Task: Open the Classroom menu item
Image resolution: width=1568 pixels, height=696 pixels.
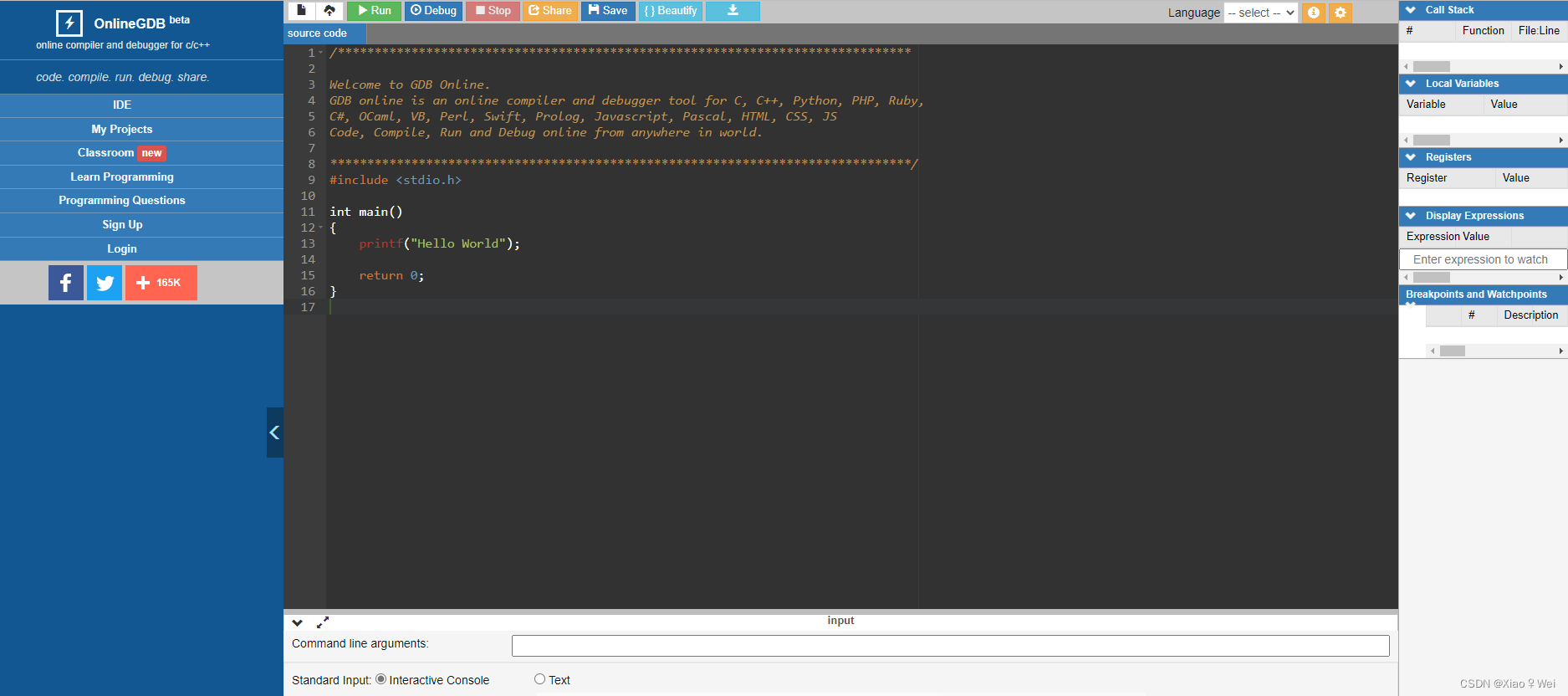Action: 122,153
